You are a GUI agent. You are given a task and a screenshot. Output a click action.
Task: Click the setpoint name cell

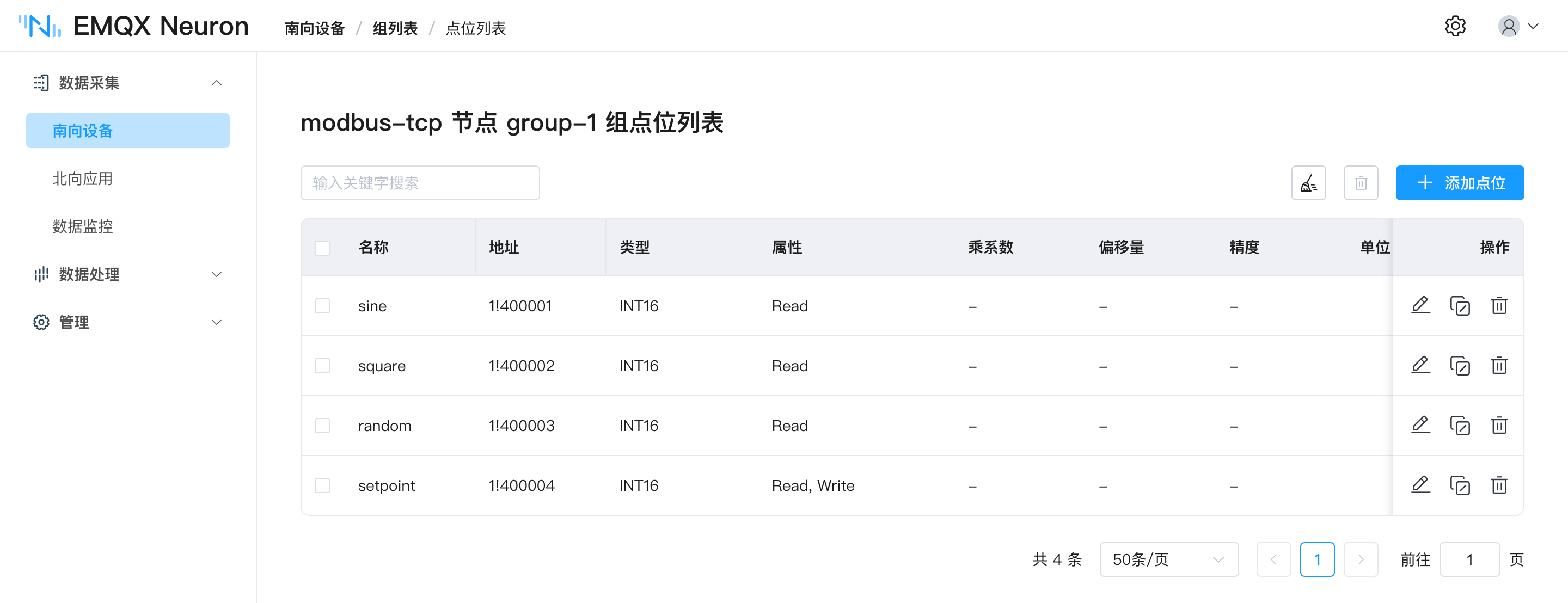(387, 485)
